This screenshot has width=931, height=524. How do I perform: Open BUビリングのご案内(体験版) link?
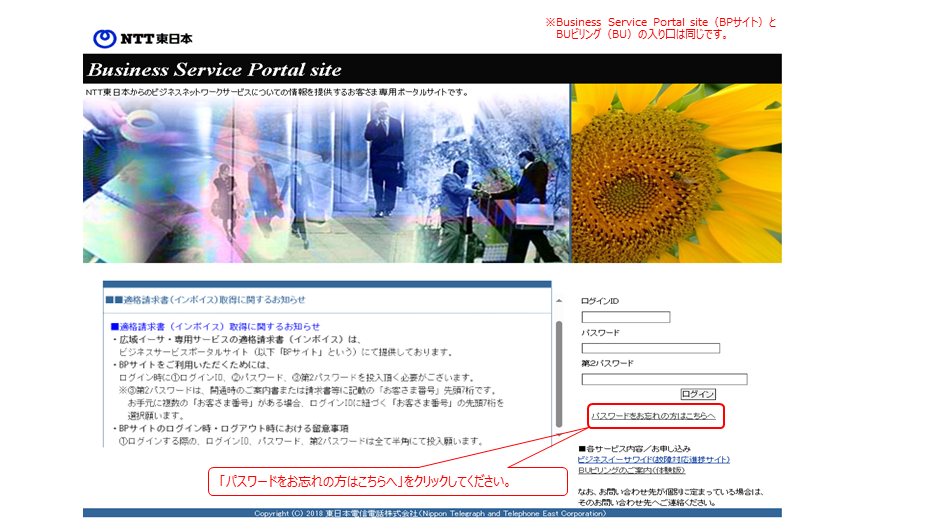click(x=631, y=470)
